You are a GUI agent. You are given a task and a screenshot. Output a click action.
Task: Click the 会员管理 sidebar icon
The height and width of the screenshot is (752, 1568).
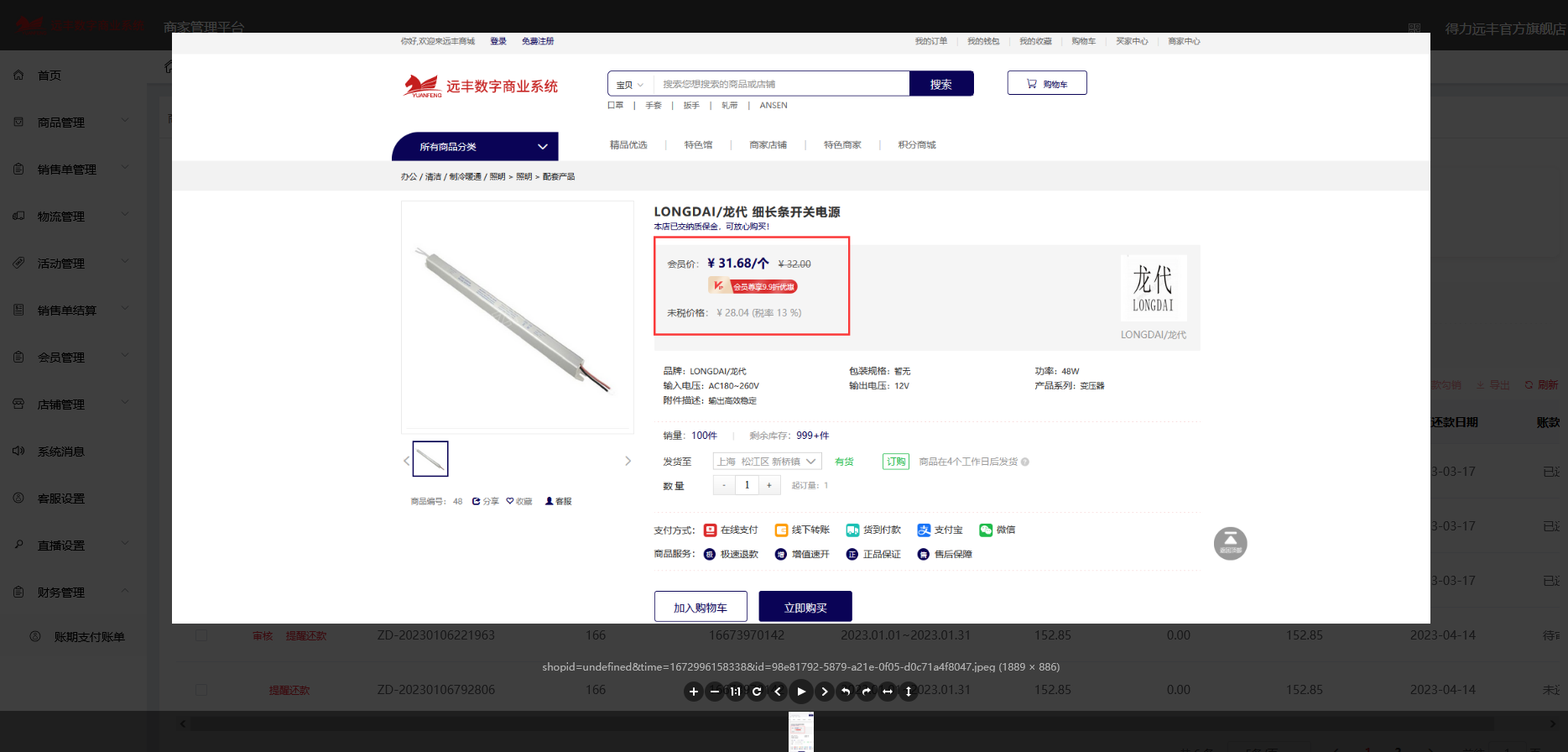point(18,357)
